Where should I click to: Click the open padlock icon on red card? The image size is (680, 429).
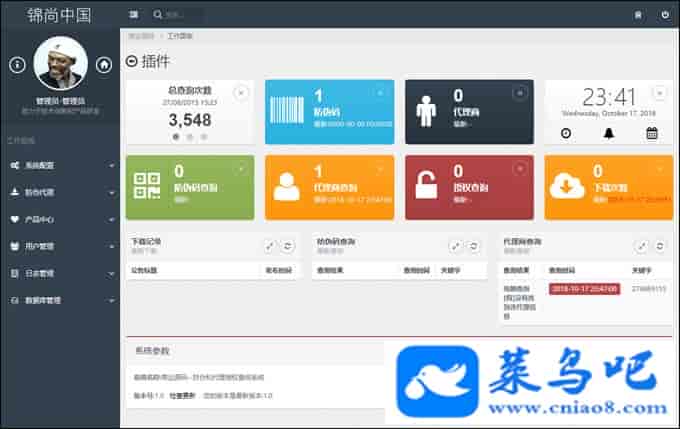tap(426, 185)
